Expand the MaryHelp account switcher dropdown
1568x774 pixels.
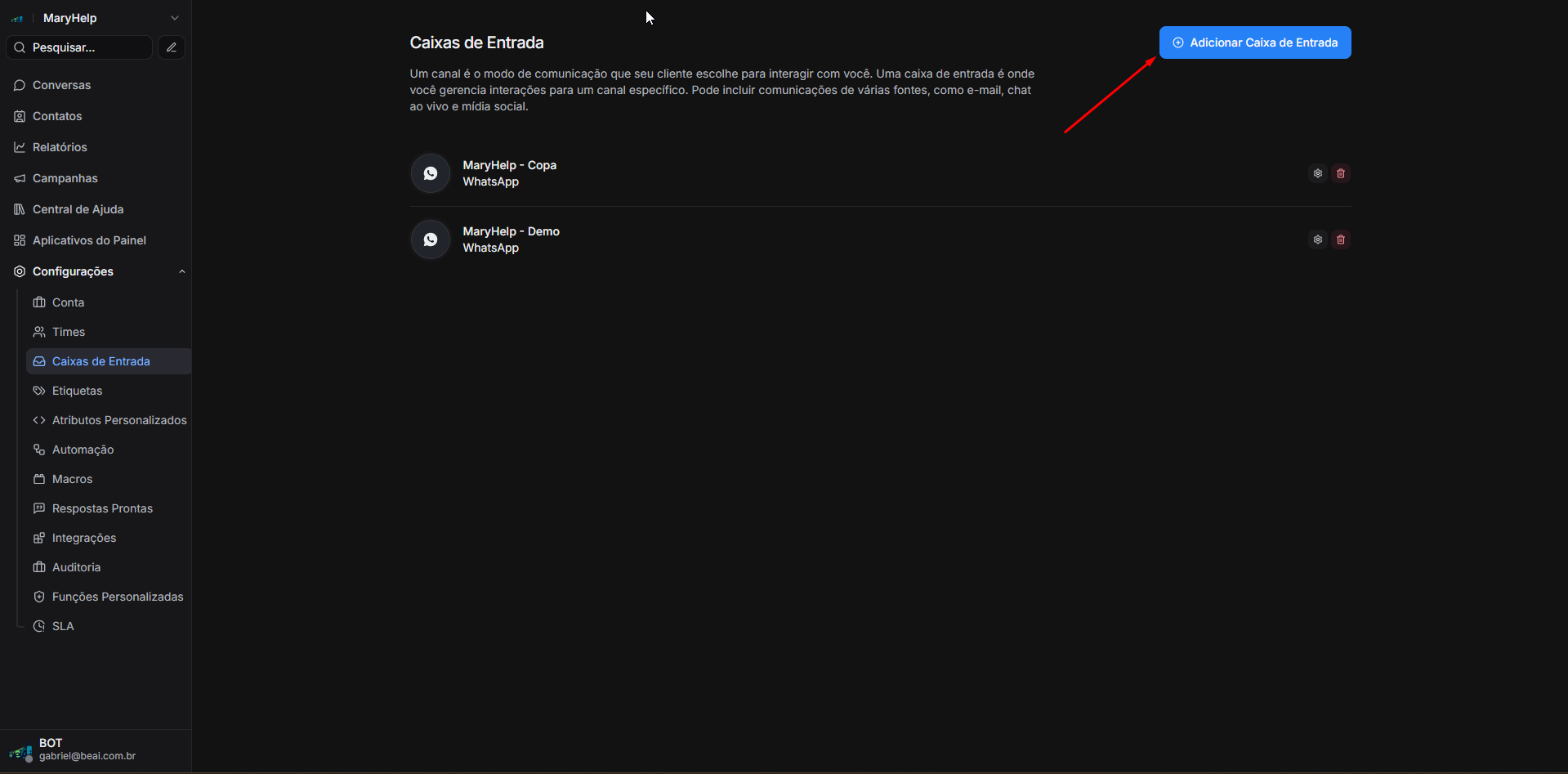pos(174,18)
